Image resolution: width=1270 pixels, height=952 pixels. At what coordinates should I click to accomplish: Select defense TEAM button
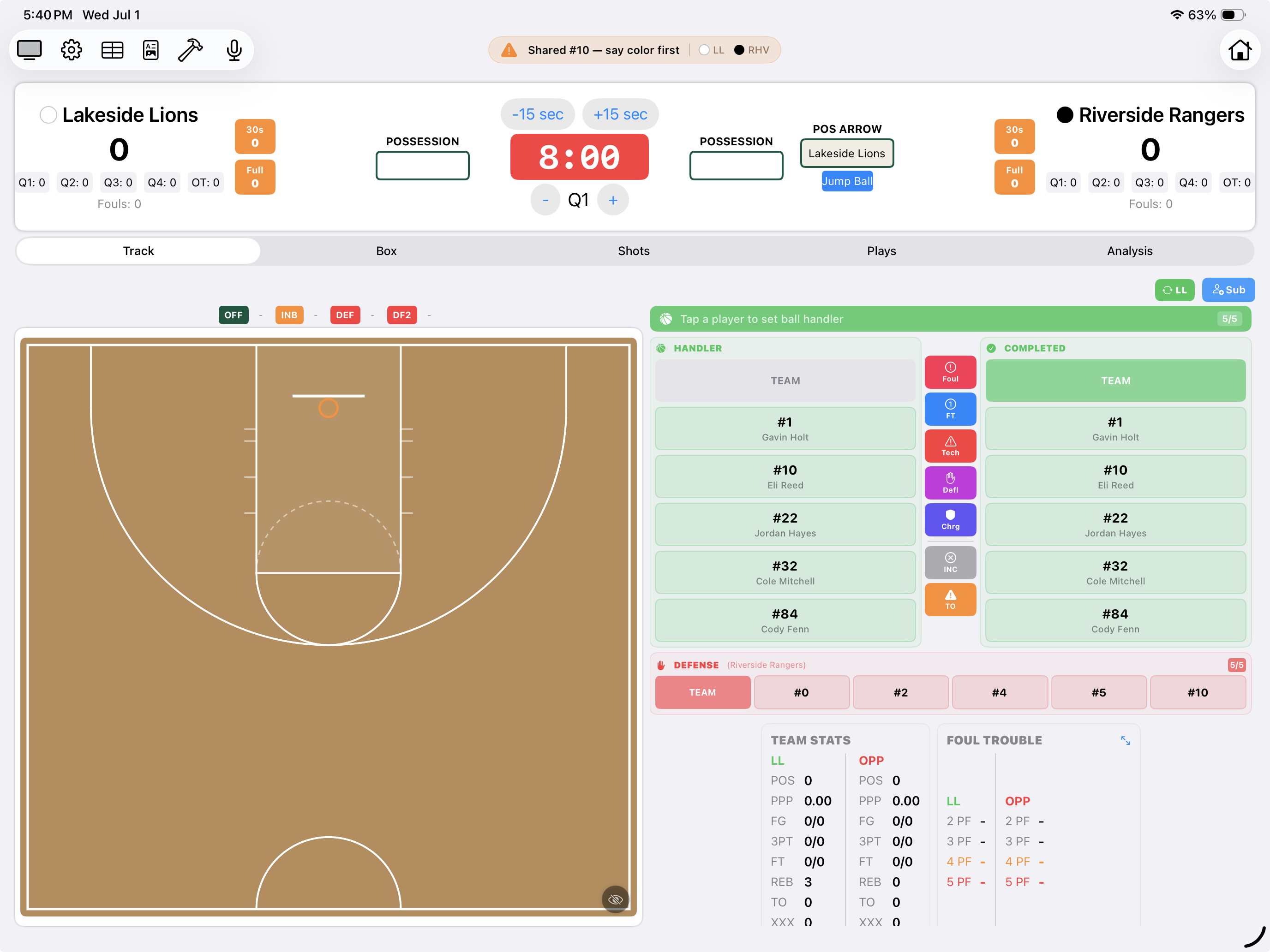pos(702,692)
